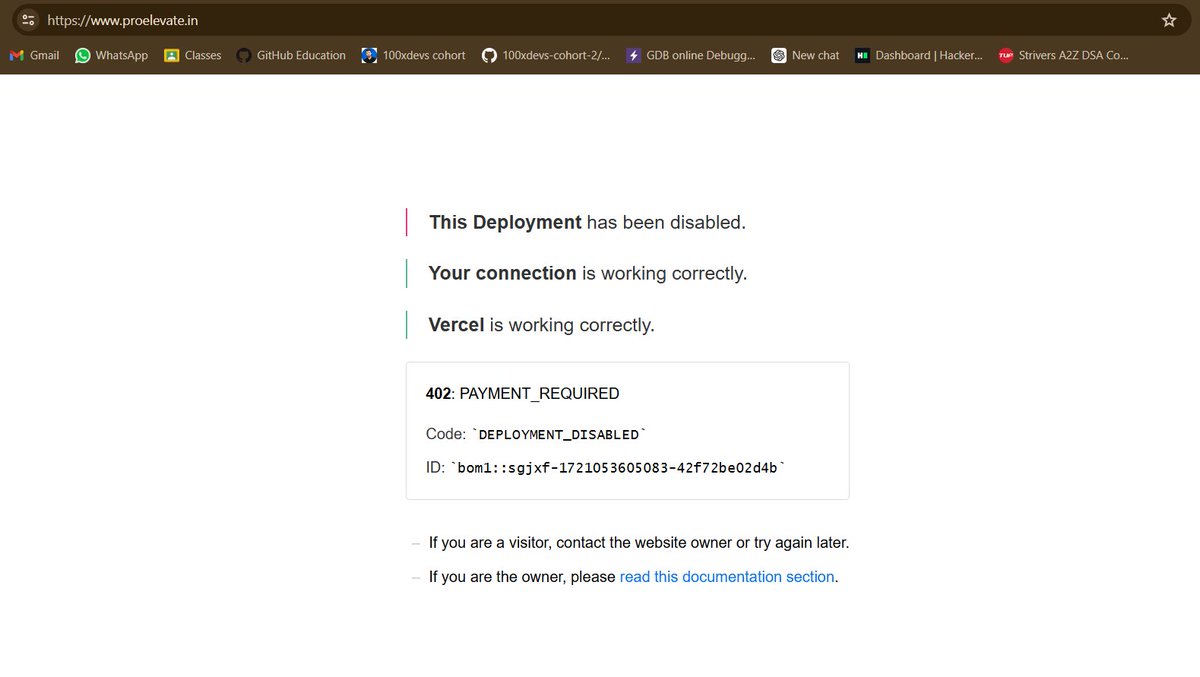This screenshot has height=677, width=1200.
Task: Open the Gmail bookmark
Action: click(x=35, y=56)
